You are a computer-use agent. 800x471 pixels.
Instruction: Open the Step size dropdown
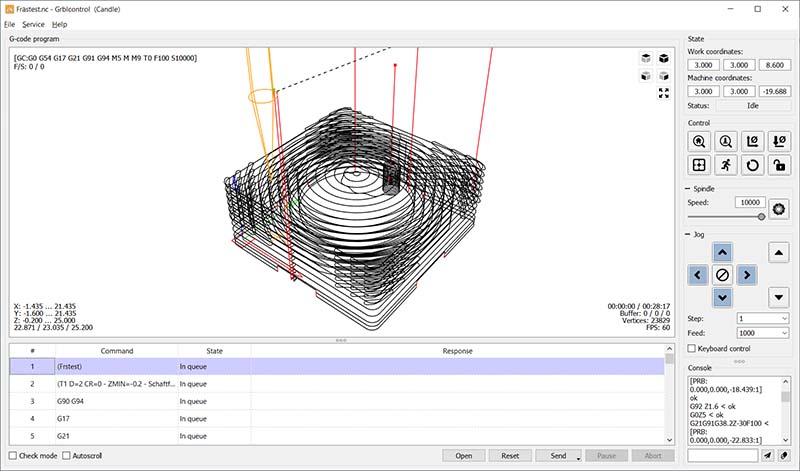[x=785, y=318]
